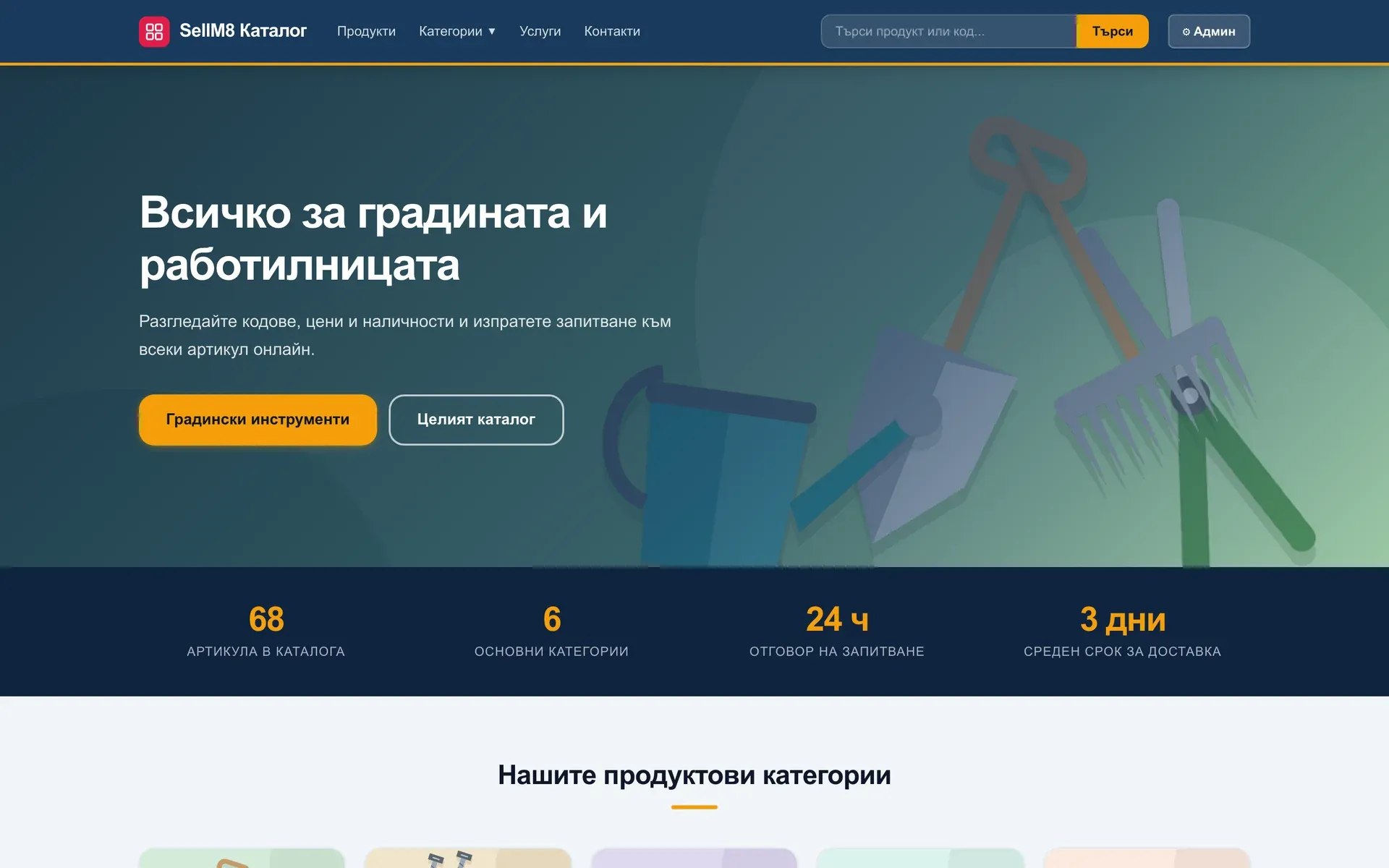
Task: Open Целият каталог button
Action: coord(476,420)
